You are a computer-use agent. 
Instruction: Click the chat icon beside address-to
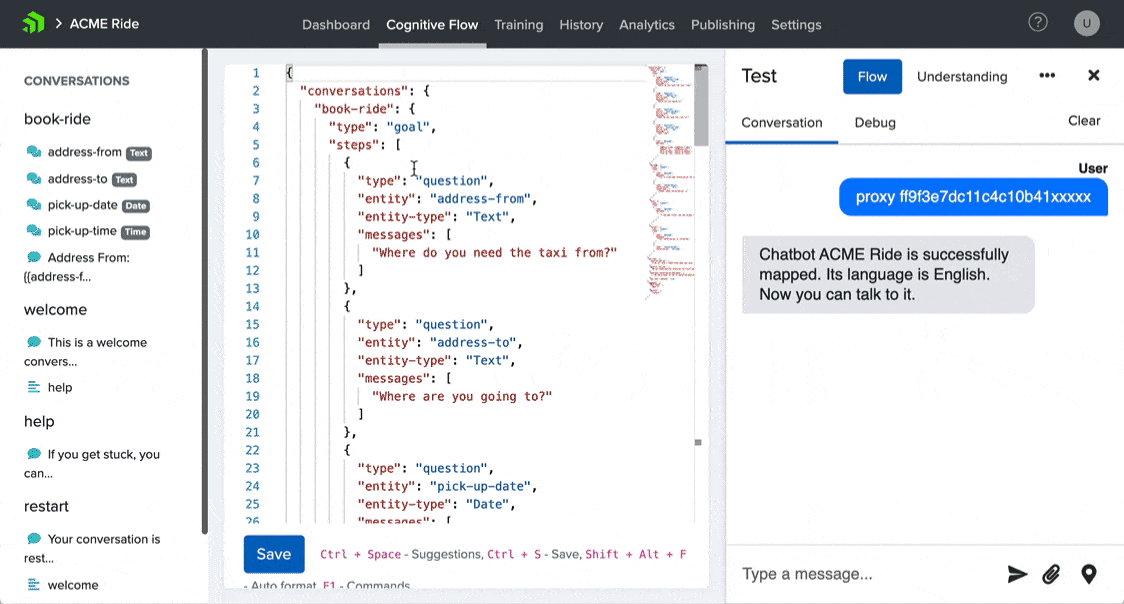coord(34,178)
